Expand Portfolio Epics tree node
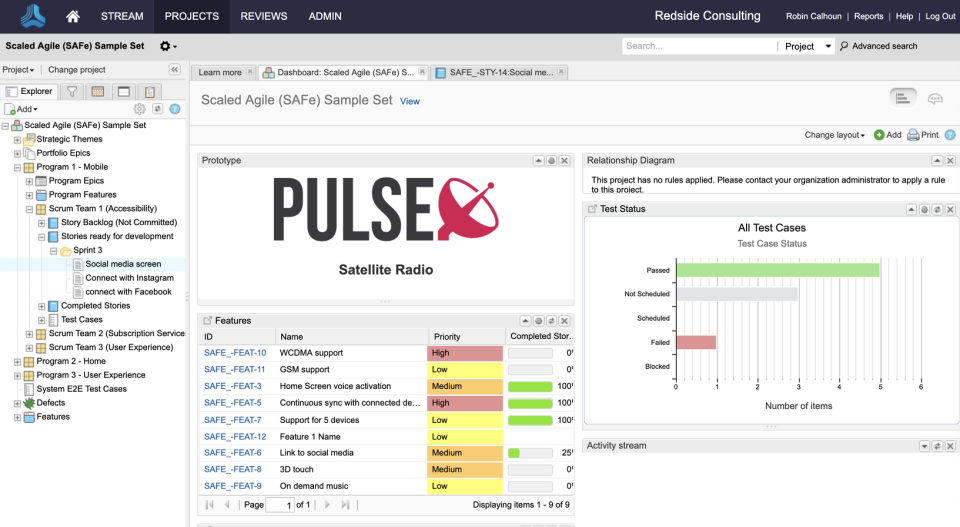This screenshot has height=527, width=960. coord(17,154)
